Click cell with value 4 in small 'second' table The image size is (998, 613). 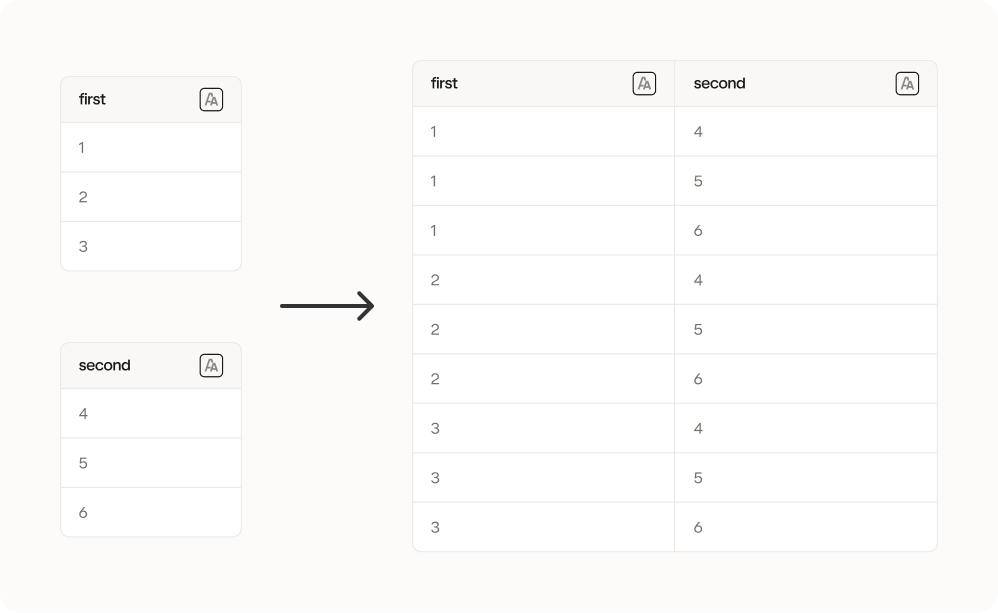[151, 414]
